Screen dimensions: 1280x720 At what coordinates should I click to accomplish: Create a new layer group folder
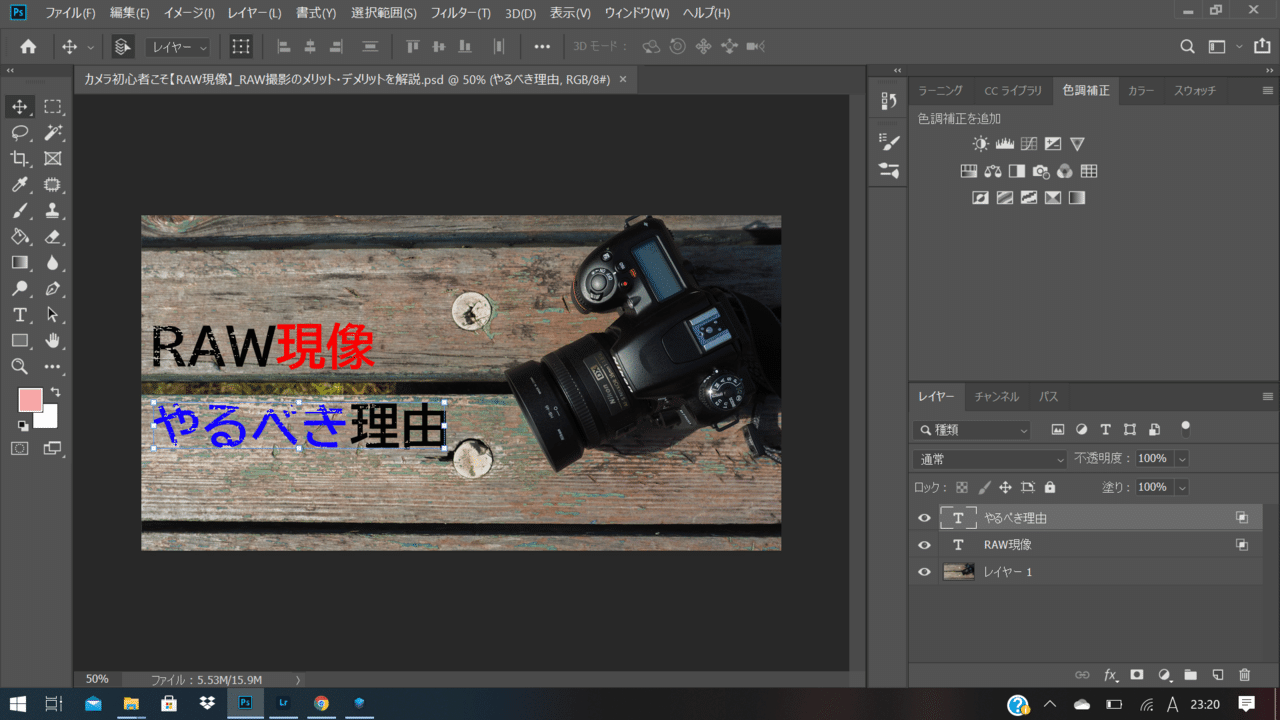pos(1191,675)
